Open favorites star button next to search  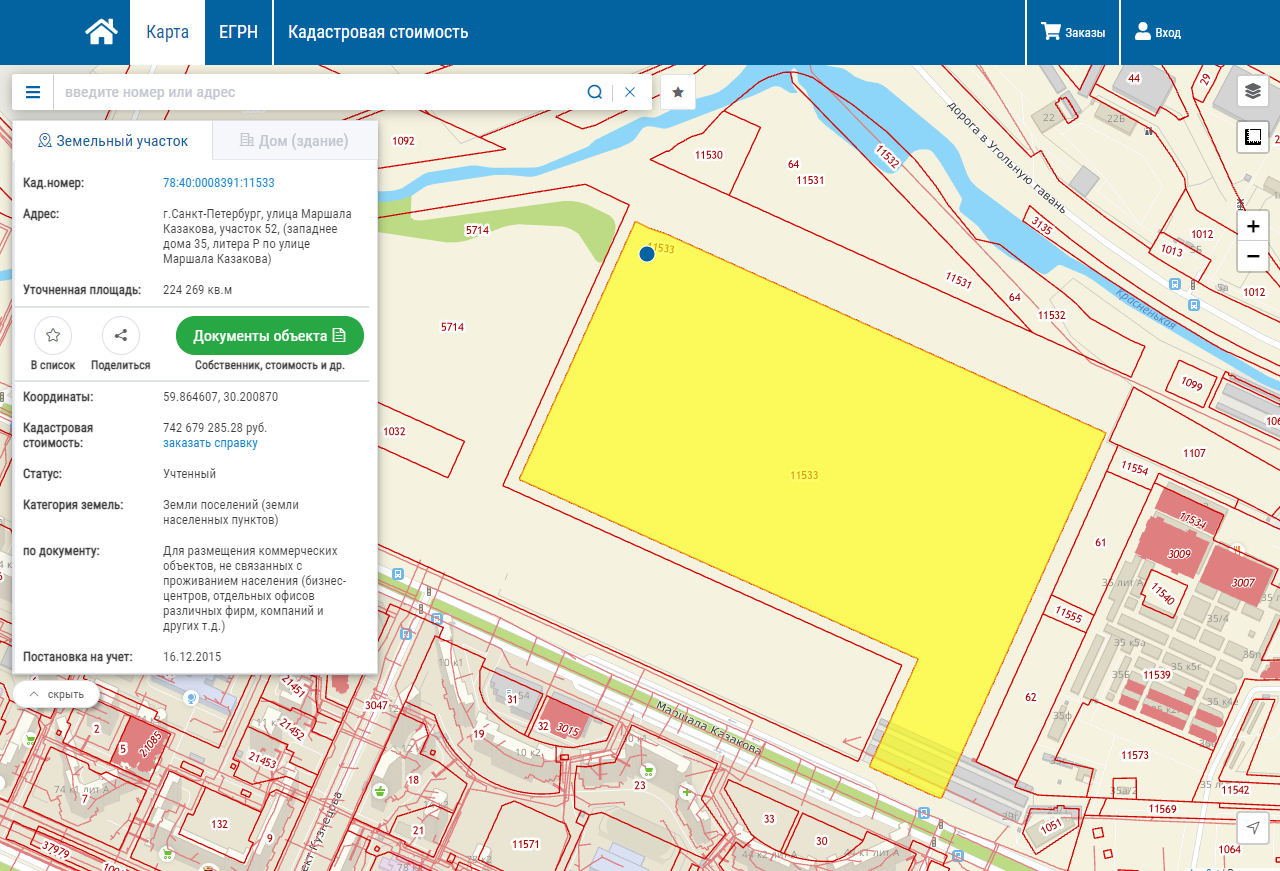tap(678, 92)
